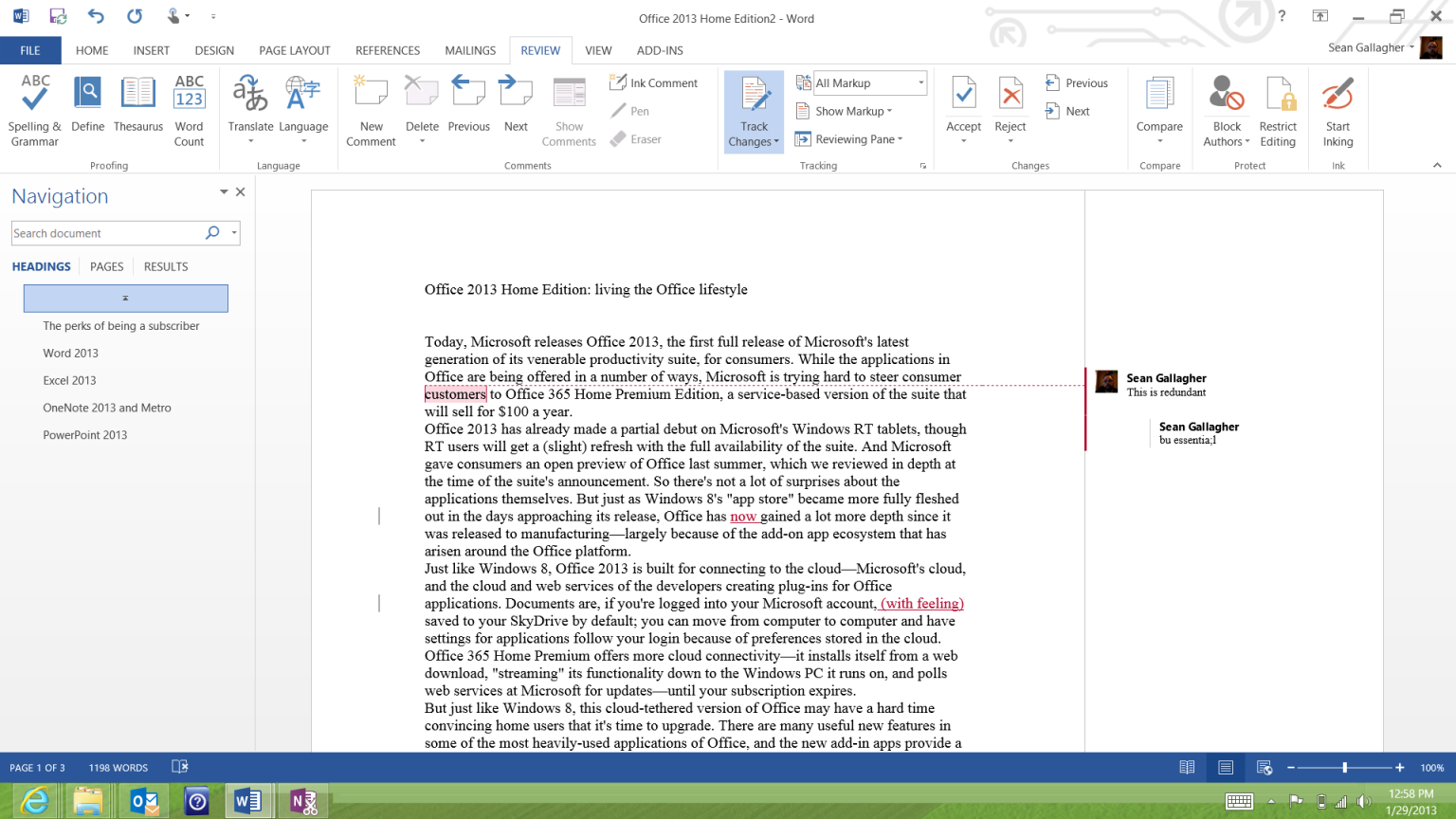This screenshot has height=819, width=1456.
Task: Open the Pages tab in Navigation
Action: 106,266
